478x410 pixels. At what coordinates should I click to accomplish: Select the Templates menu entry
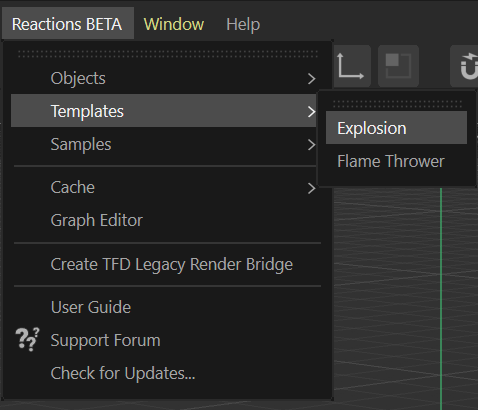(164, 111)
